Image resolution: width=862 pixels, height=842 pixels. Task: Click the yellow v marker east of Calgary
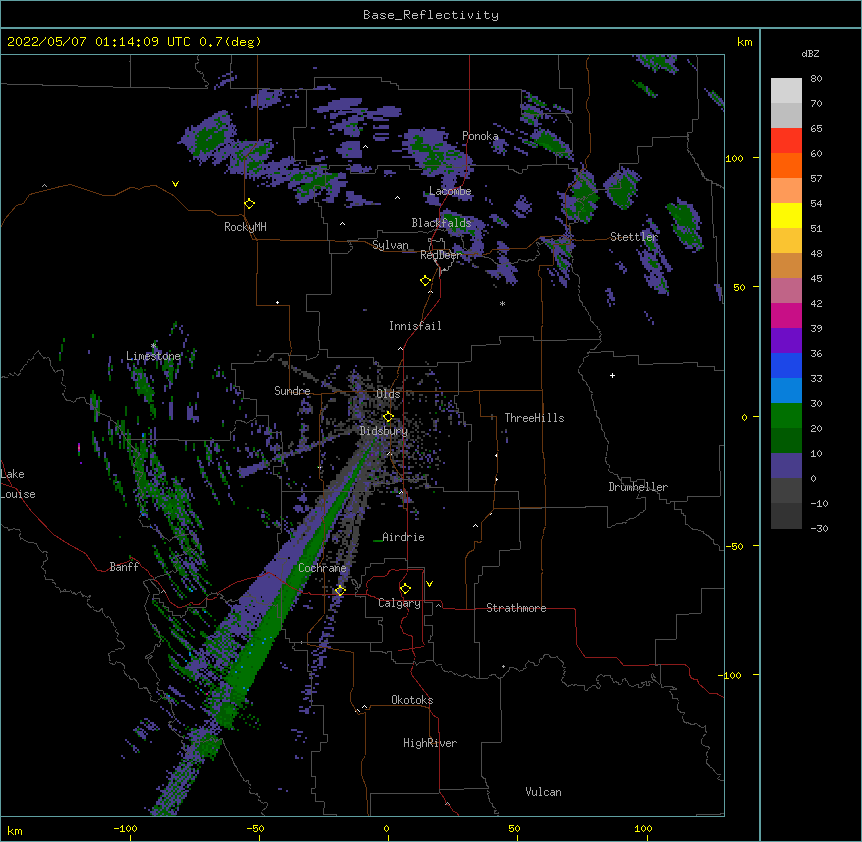point(429,584)
